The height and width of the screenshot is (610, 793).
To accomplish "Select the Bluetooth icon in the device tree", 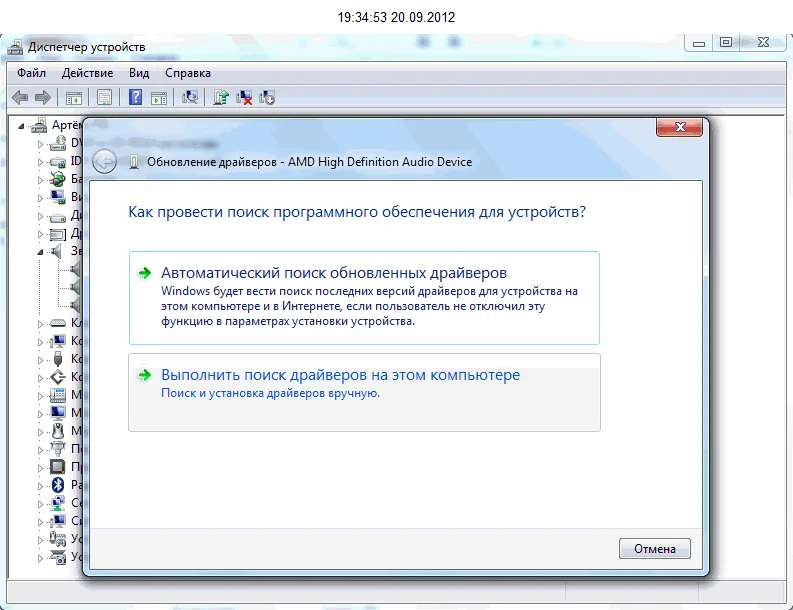I will (58, 485).
